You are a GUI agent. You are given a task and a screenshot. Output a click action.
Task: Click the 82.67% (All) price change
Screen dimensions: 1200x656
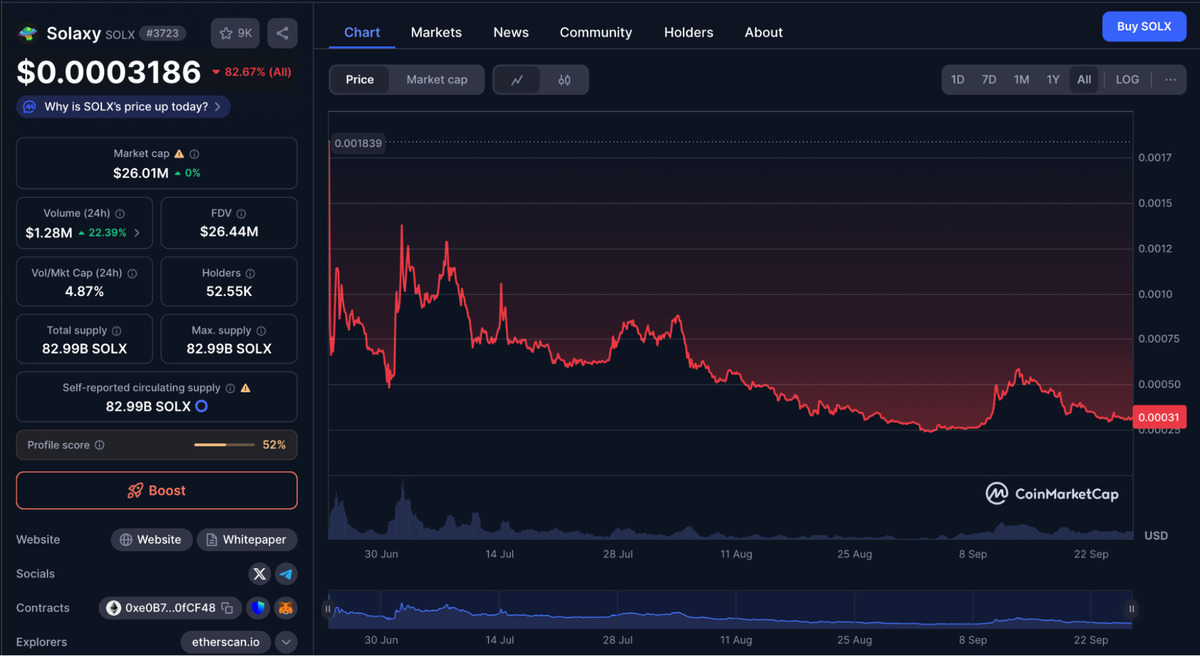(x=252, y=72)
